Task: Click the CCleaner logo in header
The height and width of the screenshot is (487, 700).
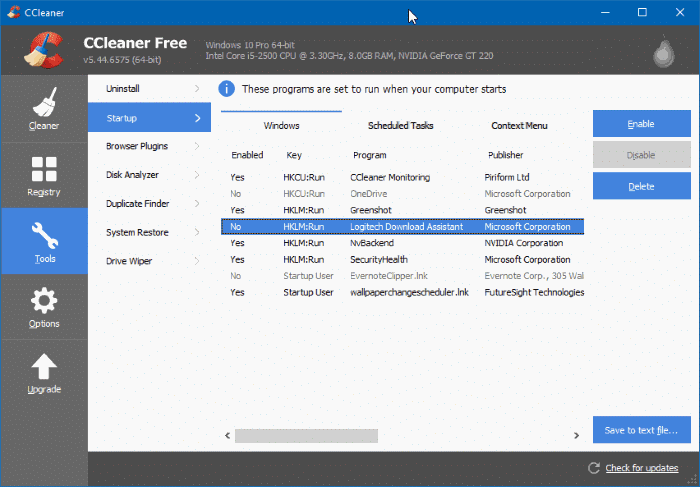Action: coord(43,50)
